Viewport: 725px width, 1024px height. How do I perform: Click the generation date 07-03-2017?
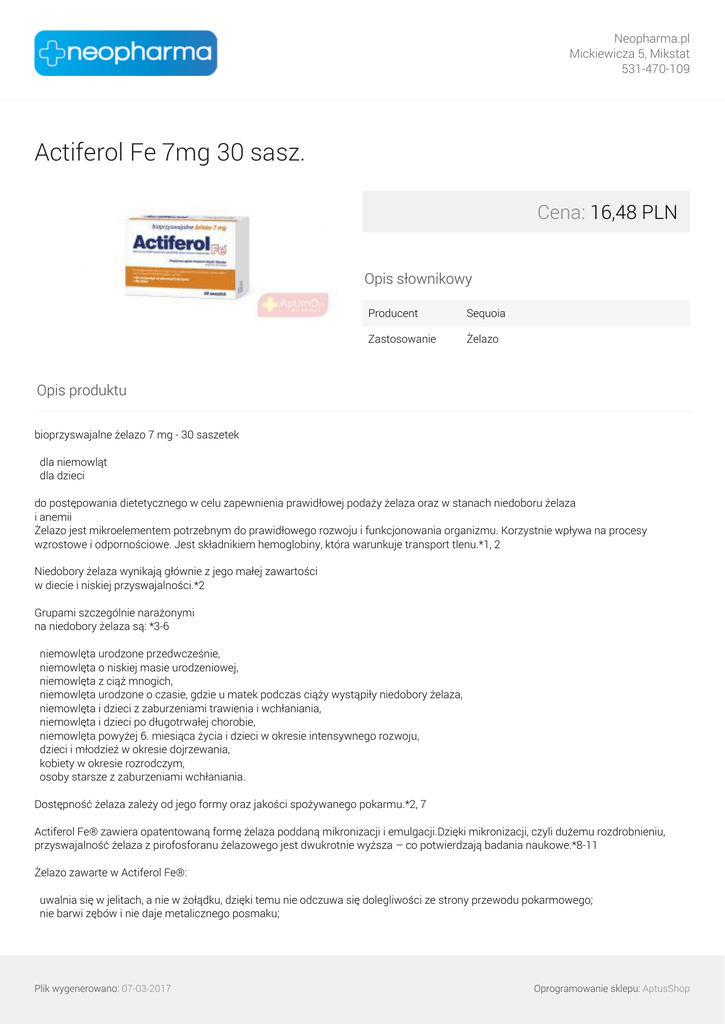point(146,988)
